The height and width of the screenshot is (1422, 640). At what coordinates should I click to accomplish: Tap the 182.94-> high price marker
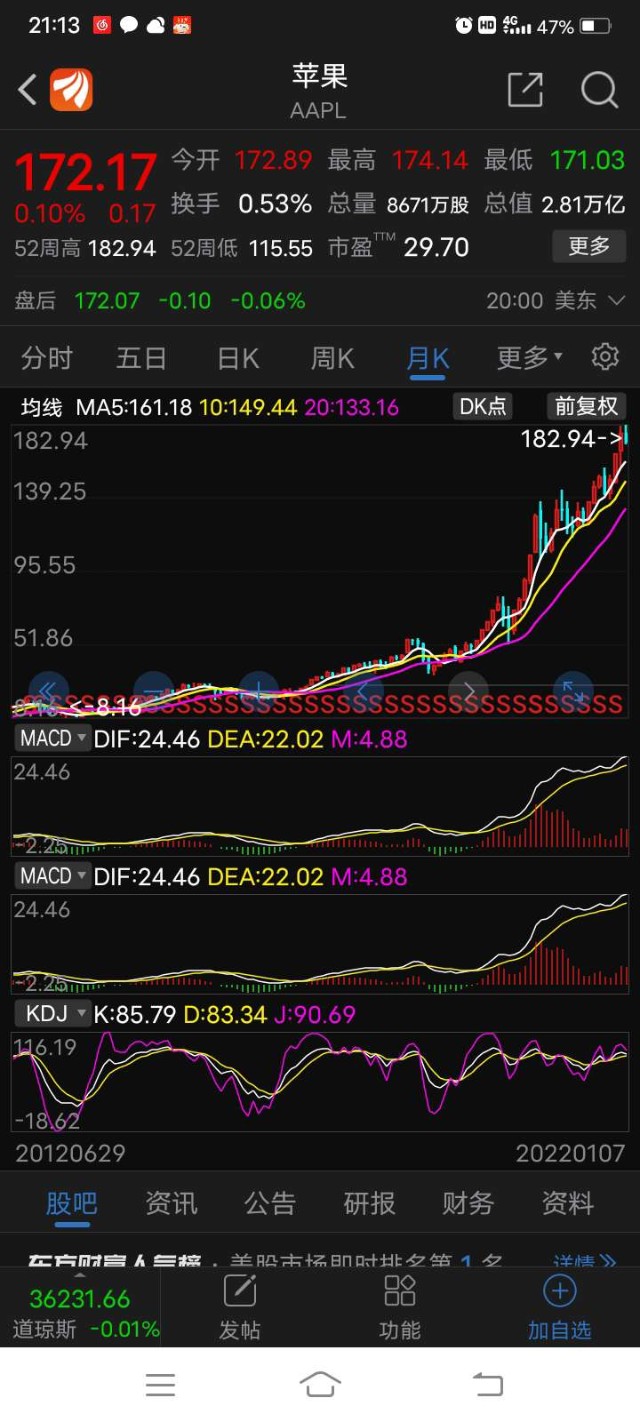(x=571, y=438)
